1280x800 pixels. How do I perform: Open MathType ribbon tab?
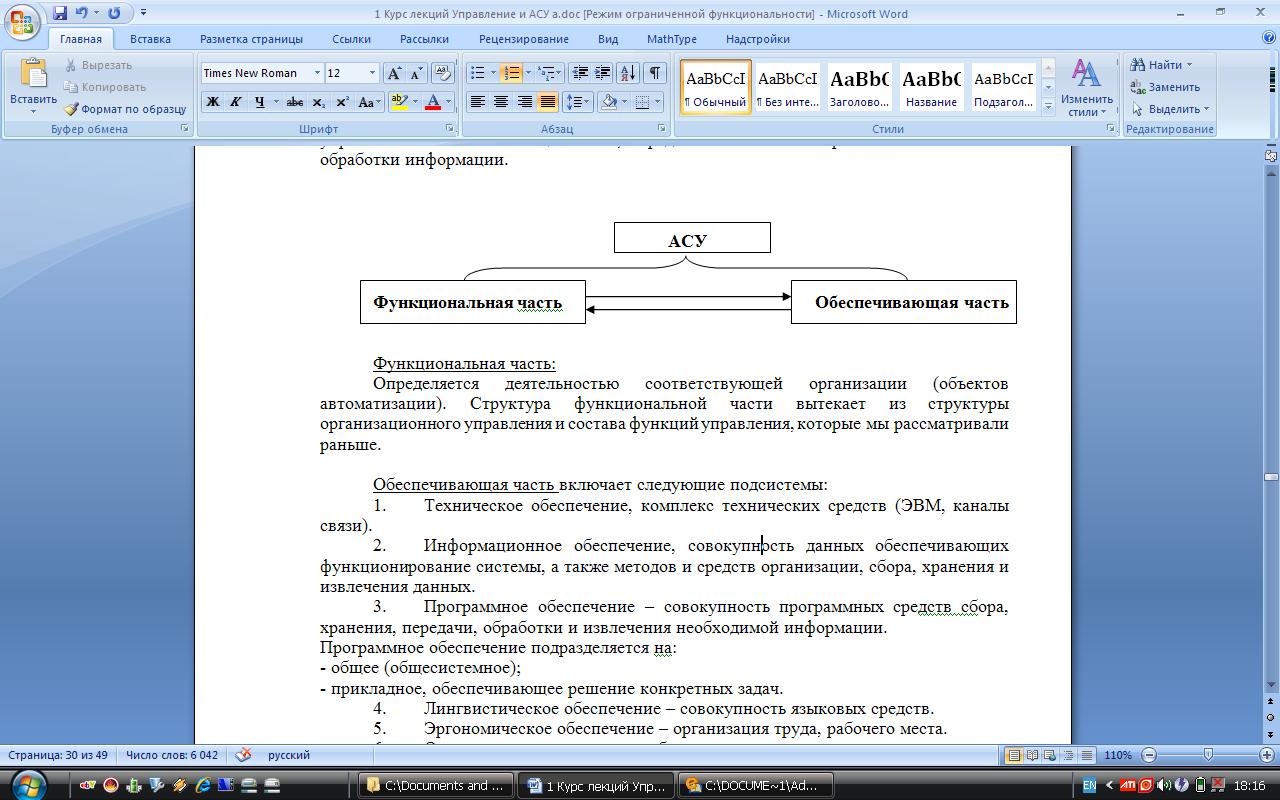click(x=671, y=39)
